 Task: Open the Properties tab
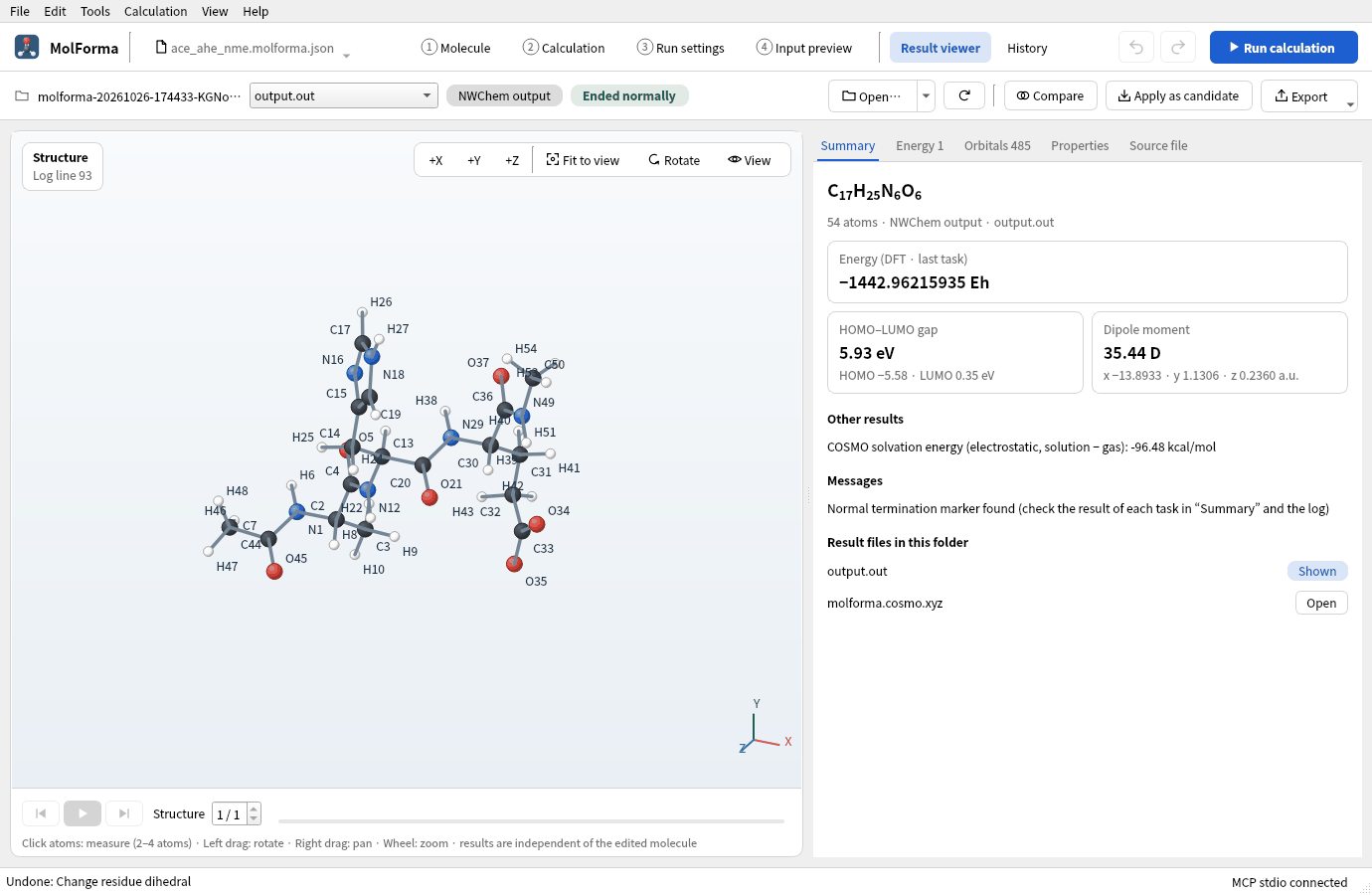[x=1080, y=145]
